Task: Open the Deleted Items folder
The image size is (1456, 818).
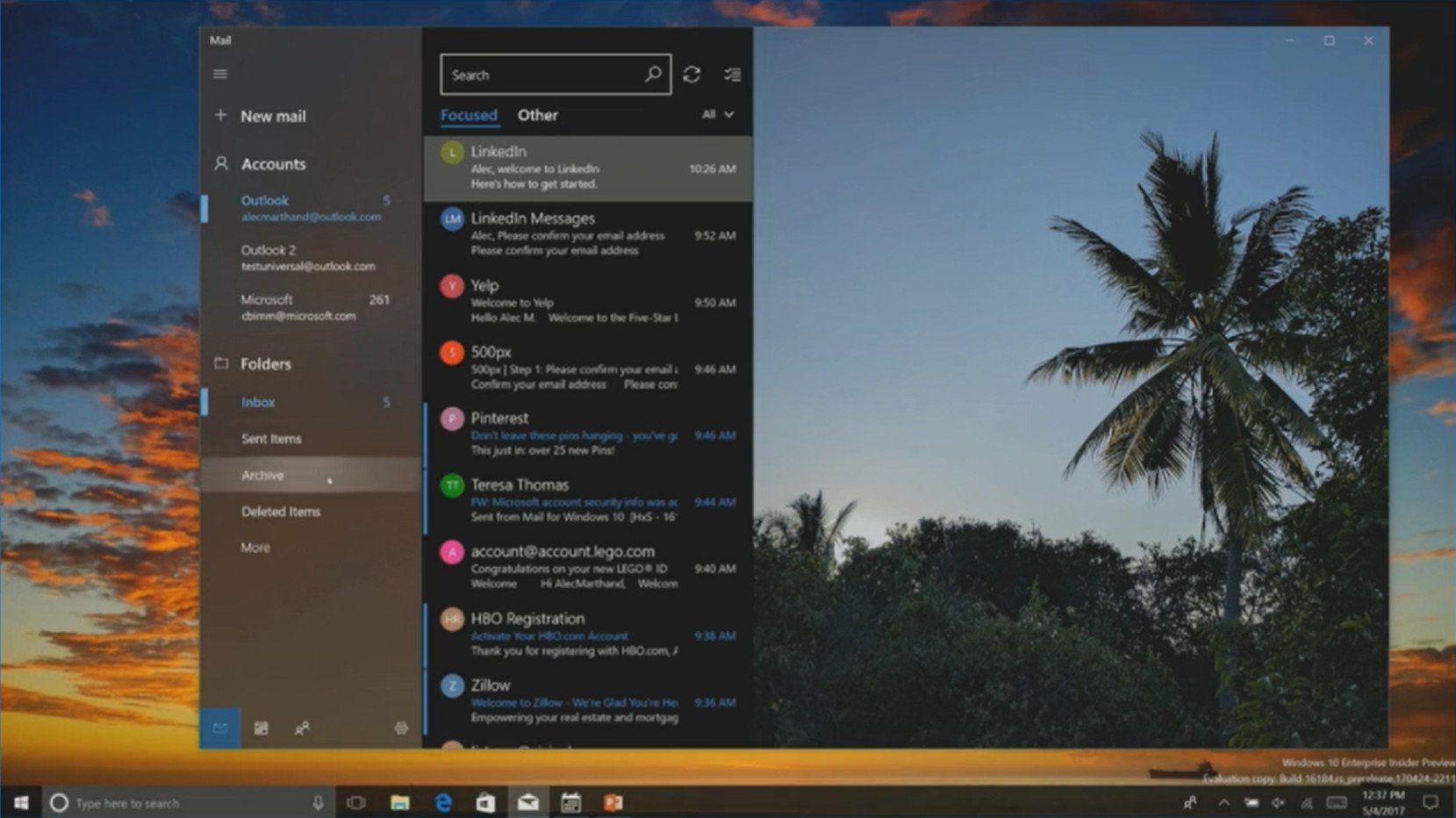Action: (281, 512)
